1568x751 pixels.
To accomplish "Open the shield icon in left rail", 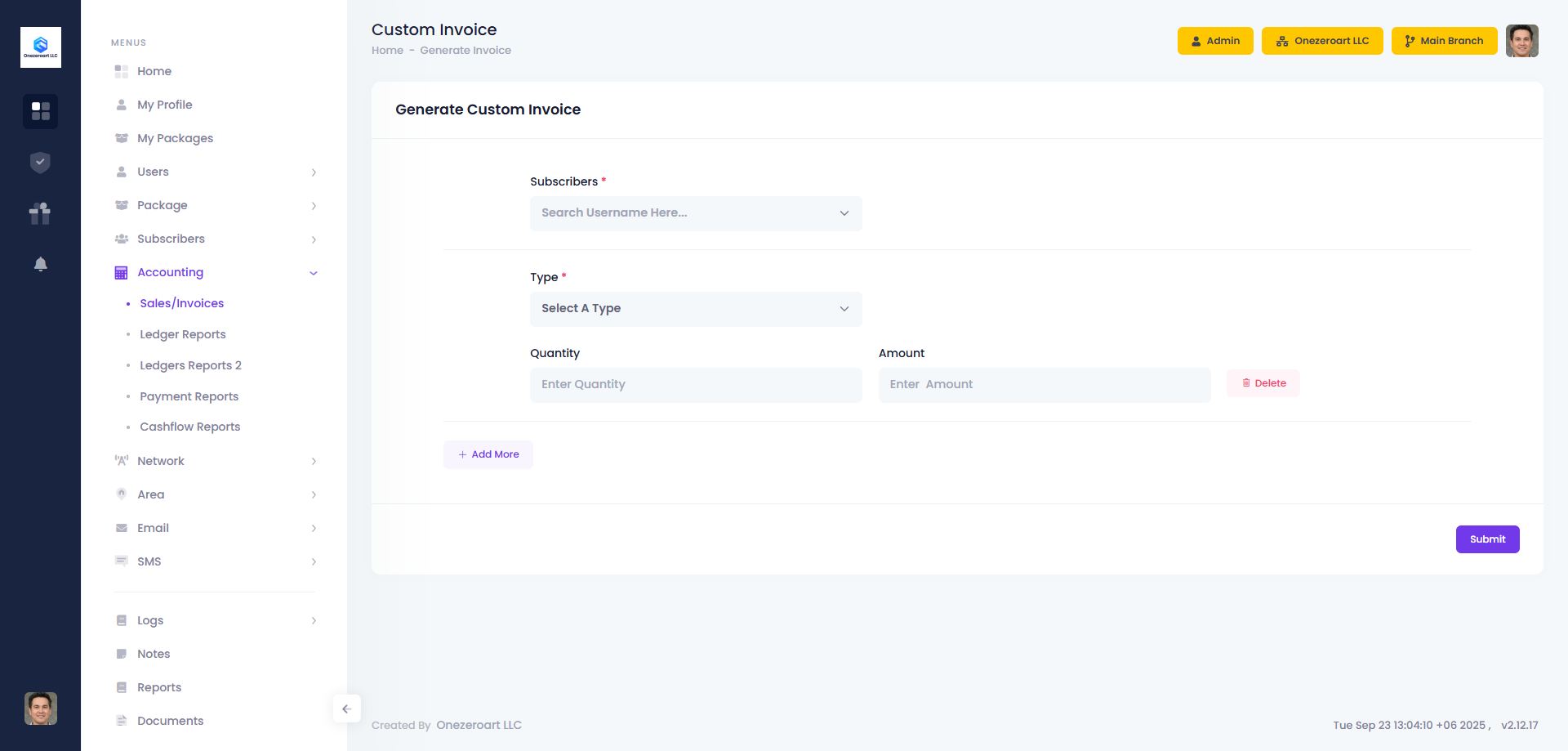I will click(40, 163).
